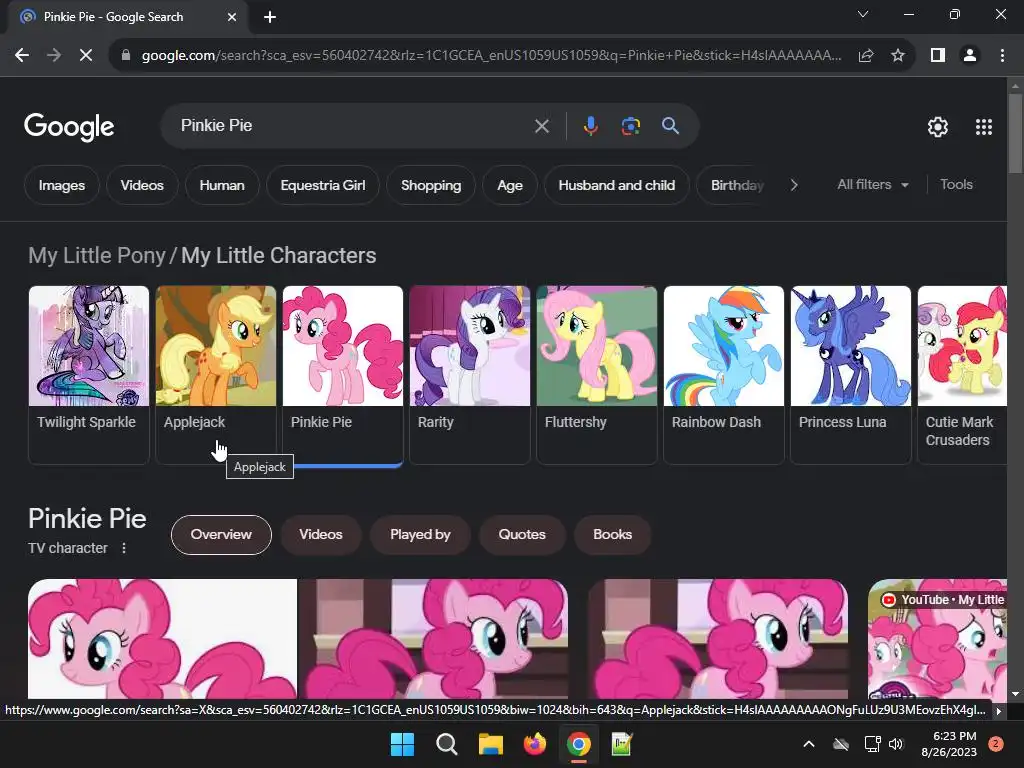Open My Little Pony breadcrumb link
This screenshot has height=768, width=1024.
97,255
